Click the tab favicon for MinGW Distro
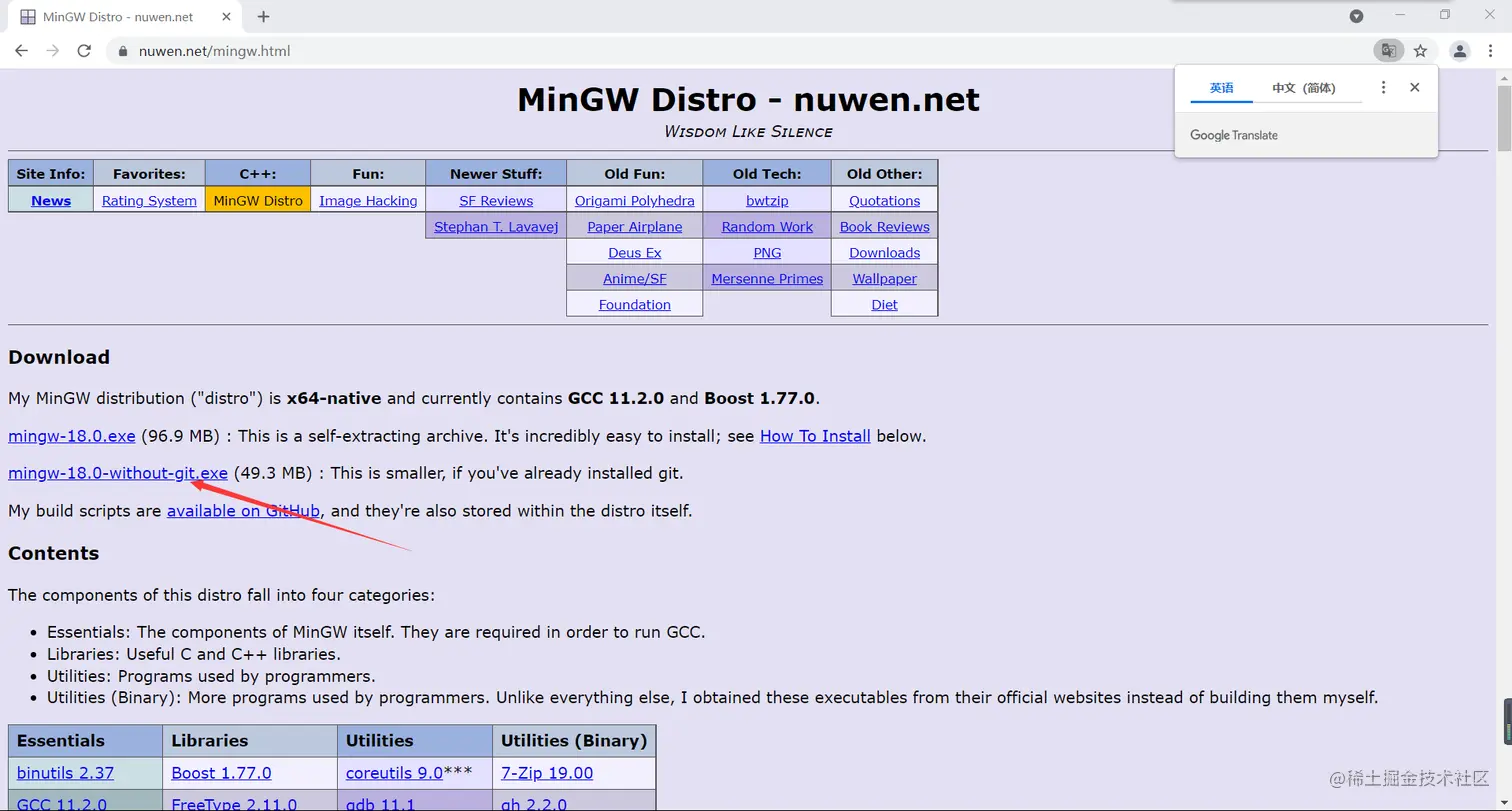The width and height of the screenshot is (1512, 811). [28, 17]
